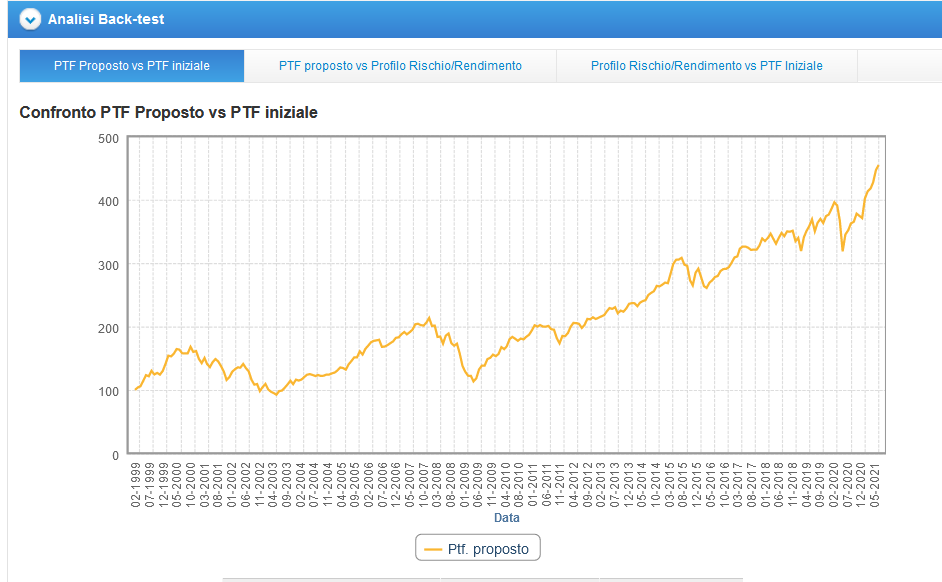Click the line's final peak near 450
Image resolution: width=942 pixels, height=582 pixels.
coord(878,166)
